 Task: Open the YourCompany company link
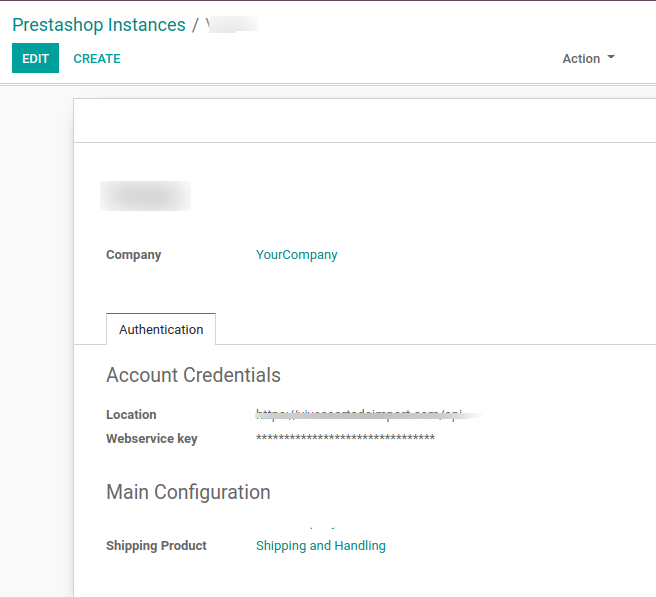(x=297, y=255)
